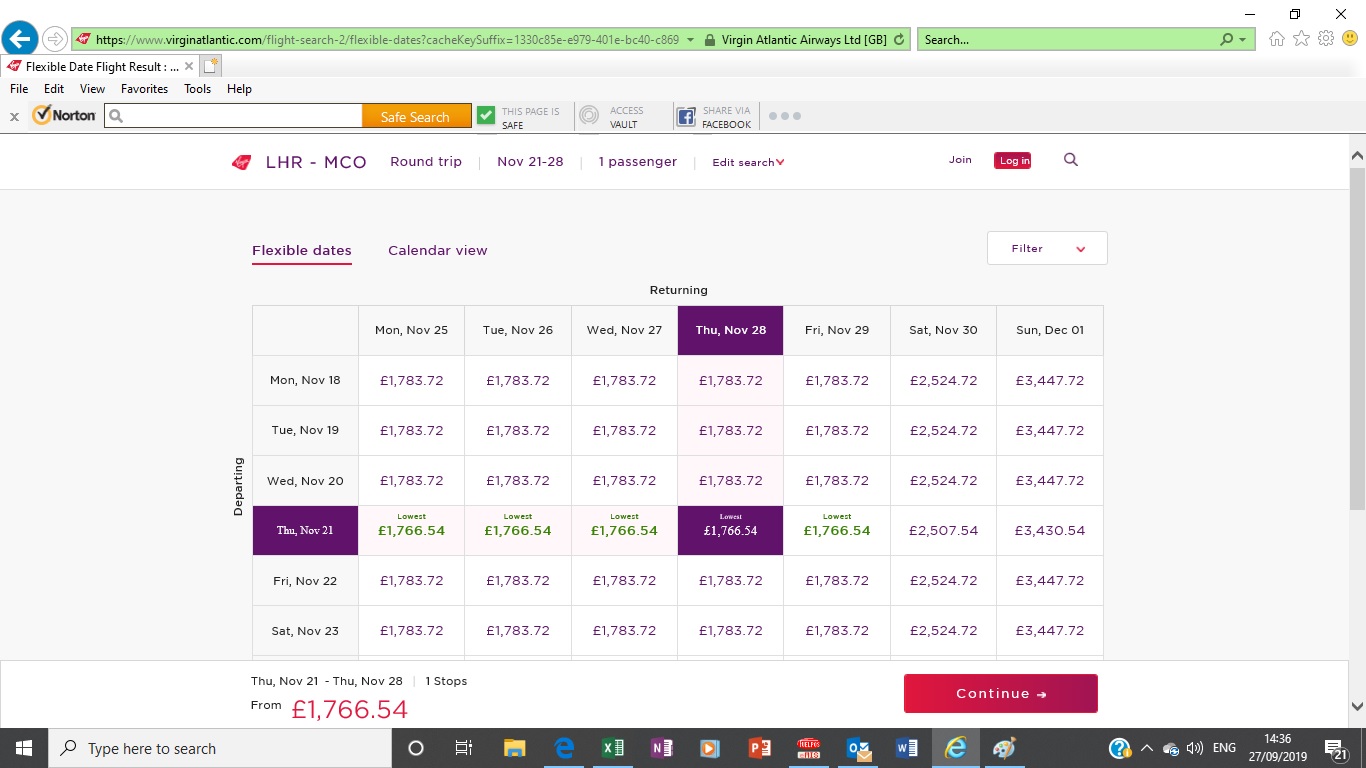Image resolution: width=1366 pixels, height=768 pixels.
Task: Select Sun, Dec 01 return column header
Action: click(1050, 330)
